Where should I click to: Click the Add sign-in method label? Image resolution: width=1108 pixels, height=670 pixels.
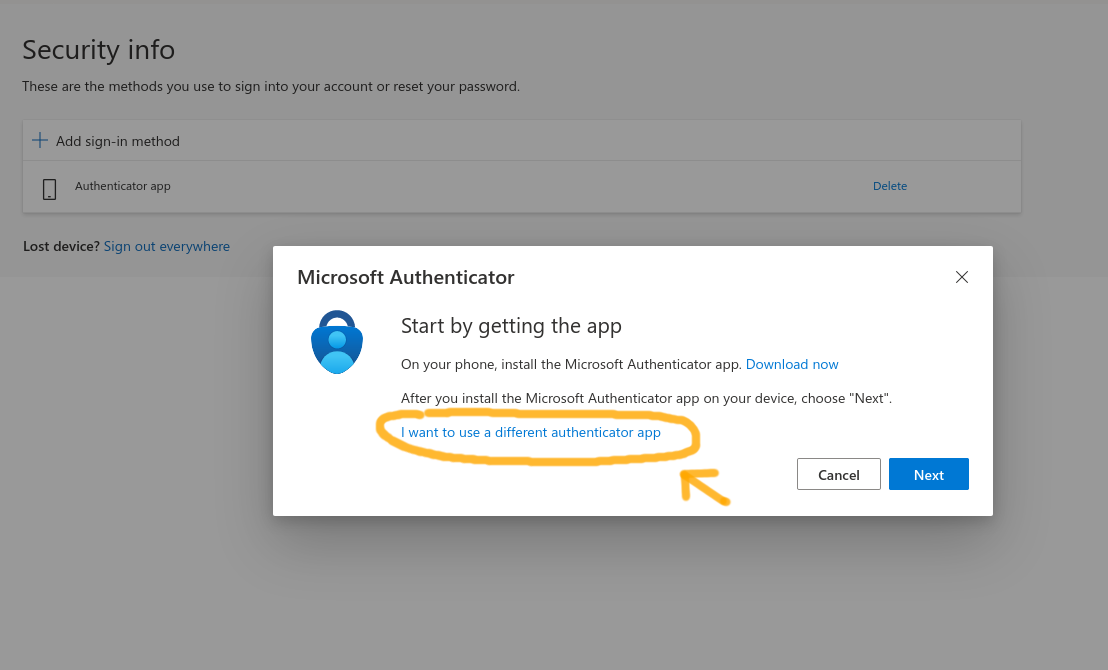coord(118,141)
